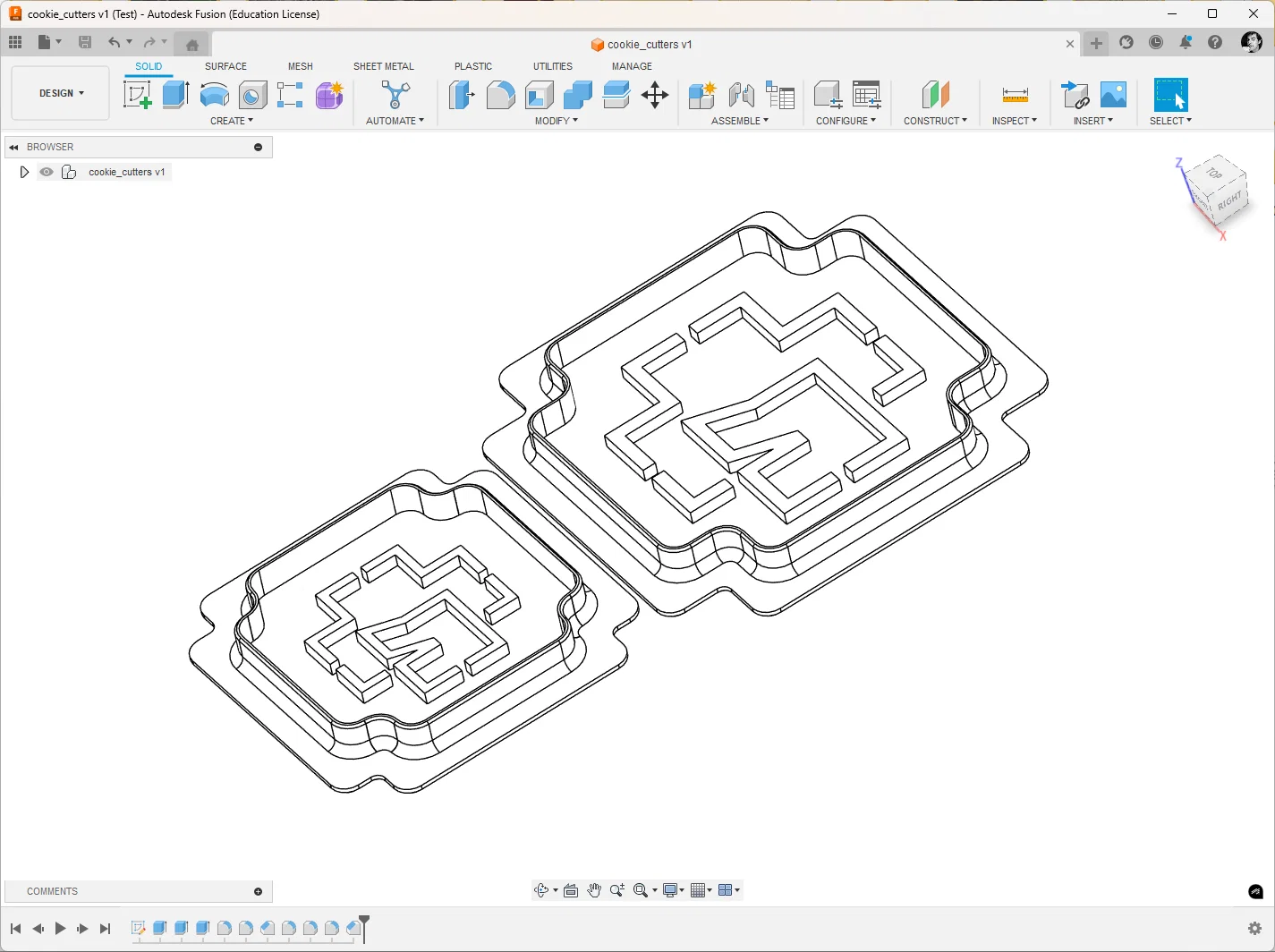The image size is (1275, 952).
Task: Toggle visibility of cookie_cutters v1 component
Action: [47, 172]
